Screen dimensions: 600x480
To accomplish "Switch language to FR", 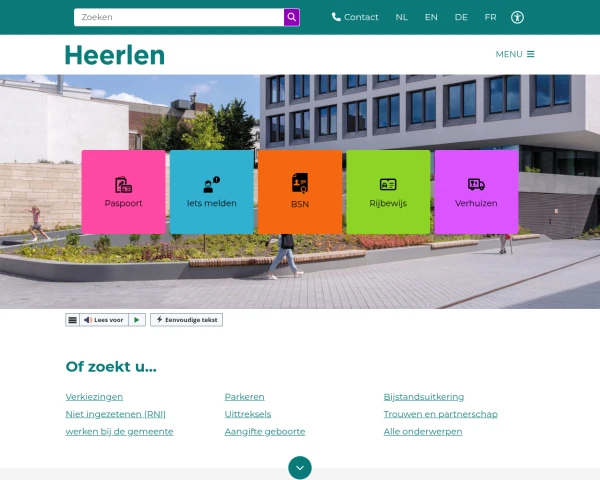I will tap(490, 17).
